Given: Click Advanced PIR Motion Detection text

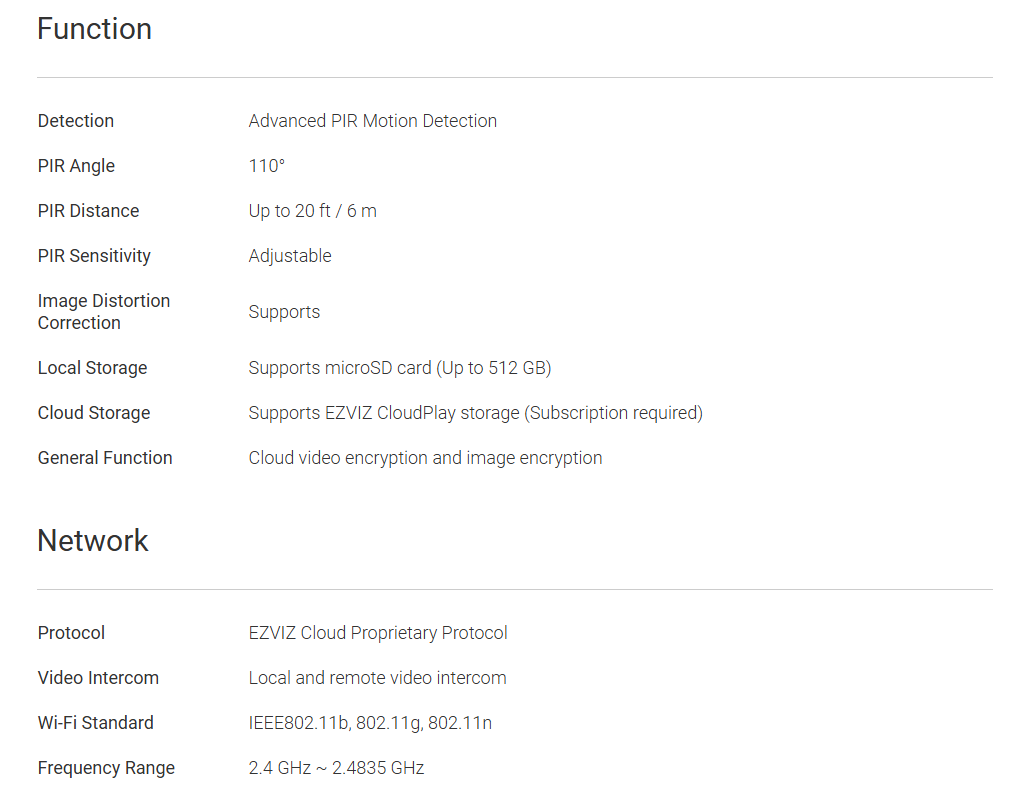Looking at the screenshot, I should 372,121.
